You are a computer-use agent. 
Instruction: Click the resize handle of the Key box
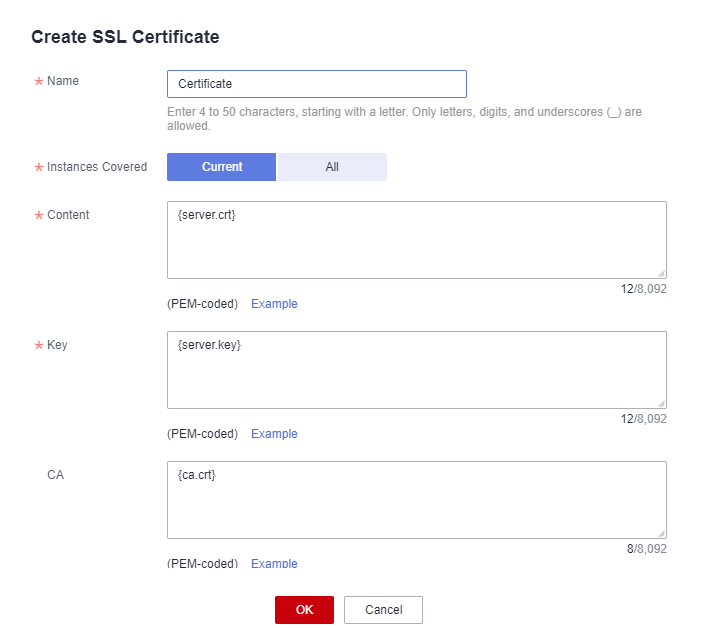click(x=661, y=403)
